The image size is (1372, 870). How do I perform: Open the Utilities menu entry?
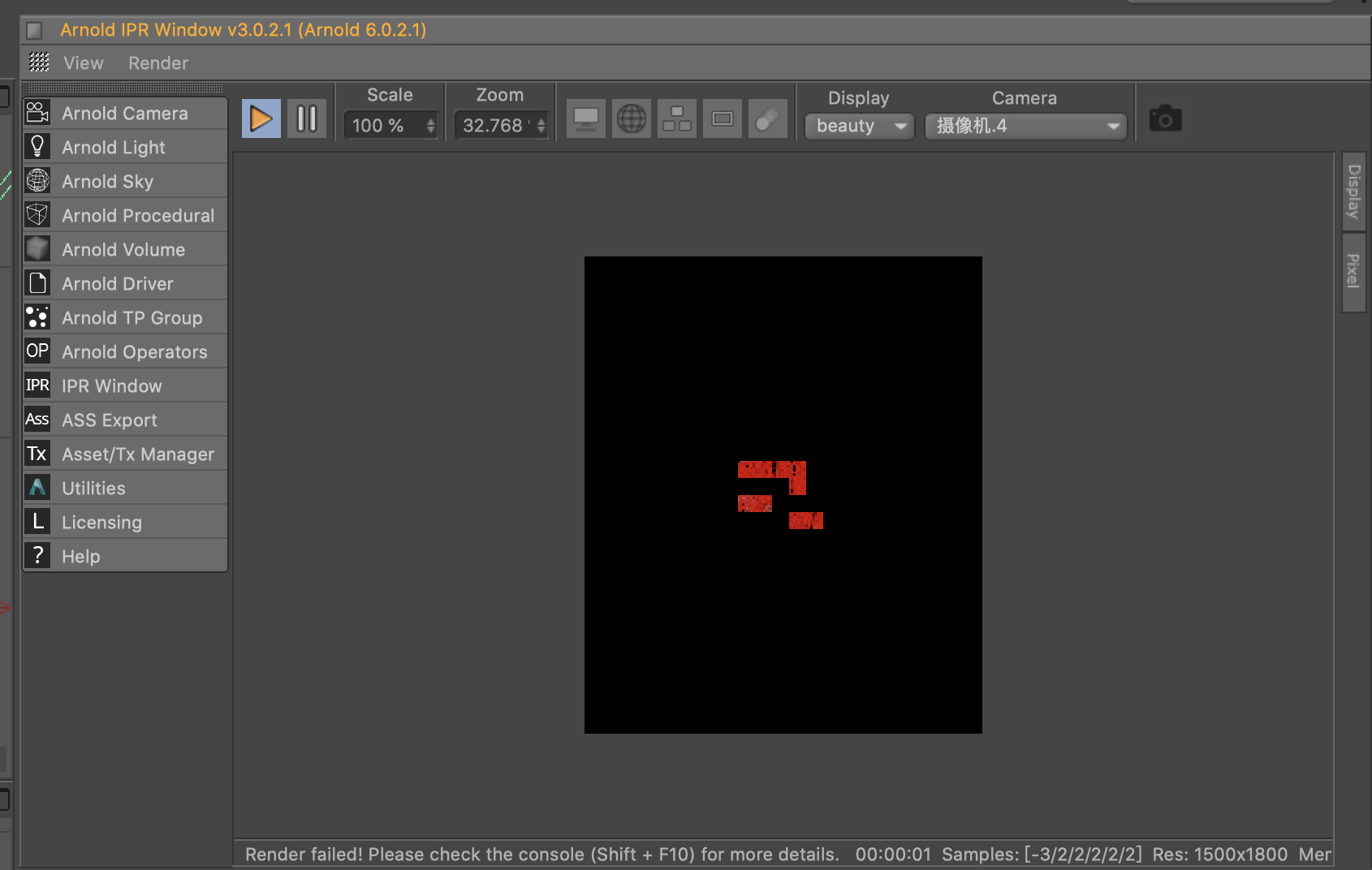point(125,489)
